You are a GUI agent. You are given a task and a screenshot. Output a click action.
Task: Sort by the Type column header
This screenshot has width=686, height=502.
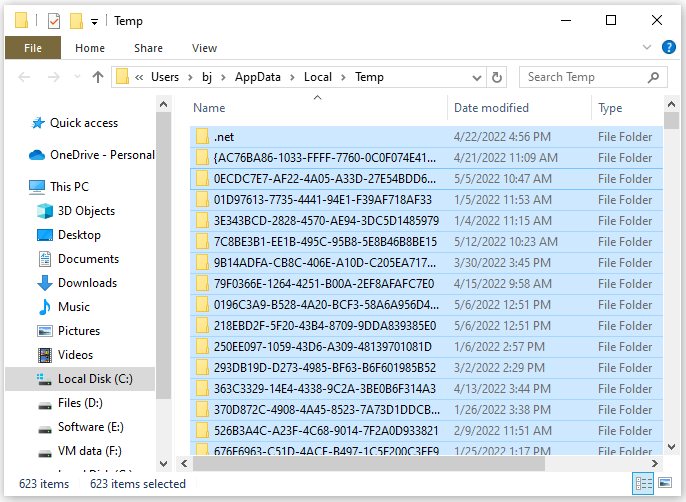click(x=610, y=108)
